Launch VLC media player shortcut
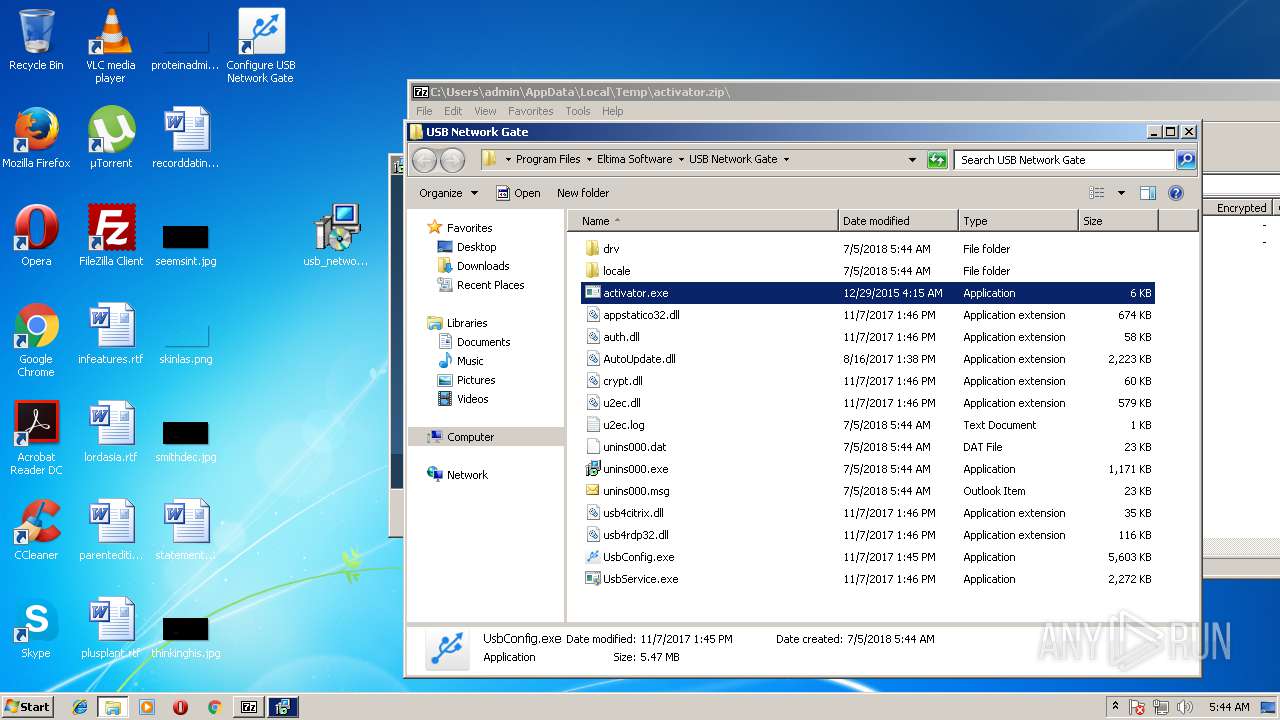 (110, 45)
